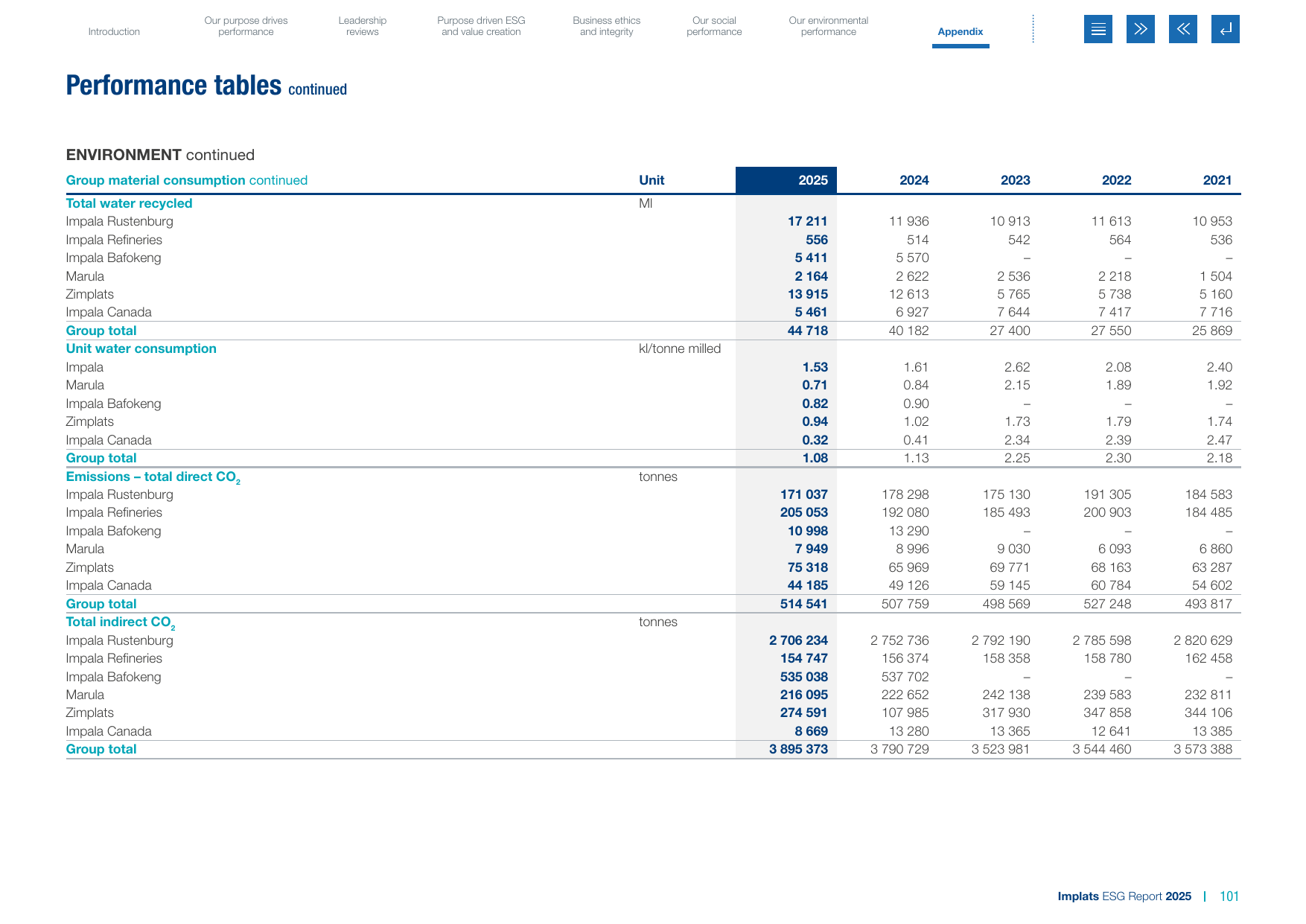Click Implats ESG Report 2025 footer
Image resolution: width=1306 pixels, height=924 pixels.
[1124, 896]
